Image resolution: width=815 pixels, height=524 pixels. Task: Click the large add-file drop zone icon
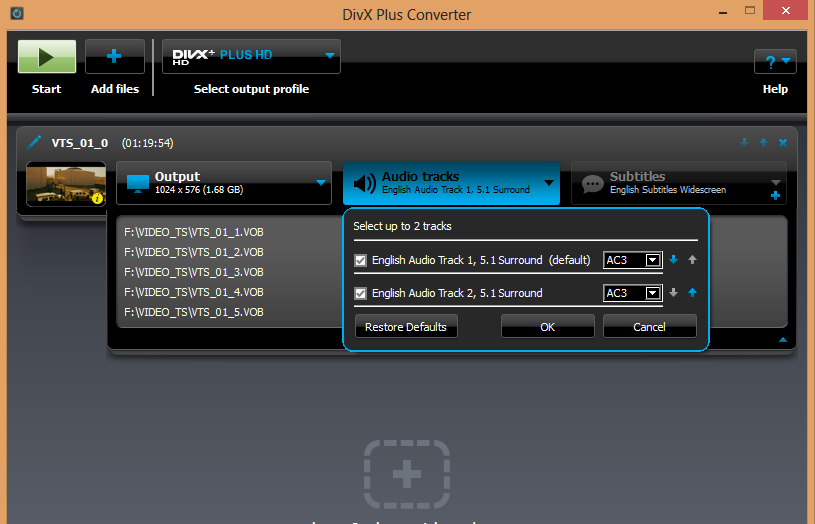[x=407, y=475]
